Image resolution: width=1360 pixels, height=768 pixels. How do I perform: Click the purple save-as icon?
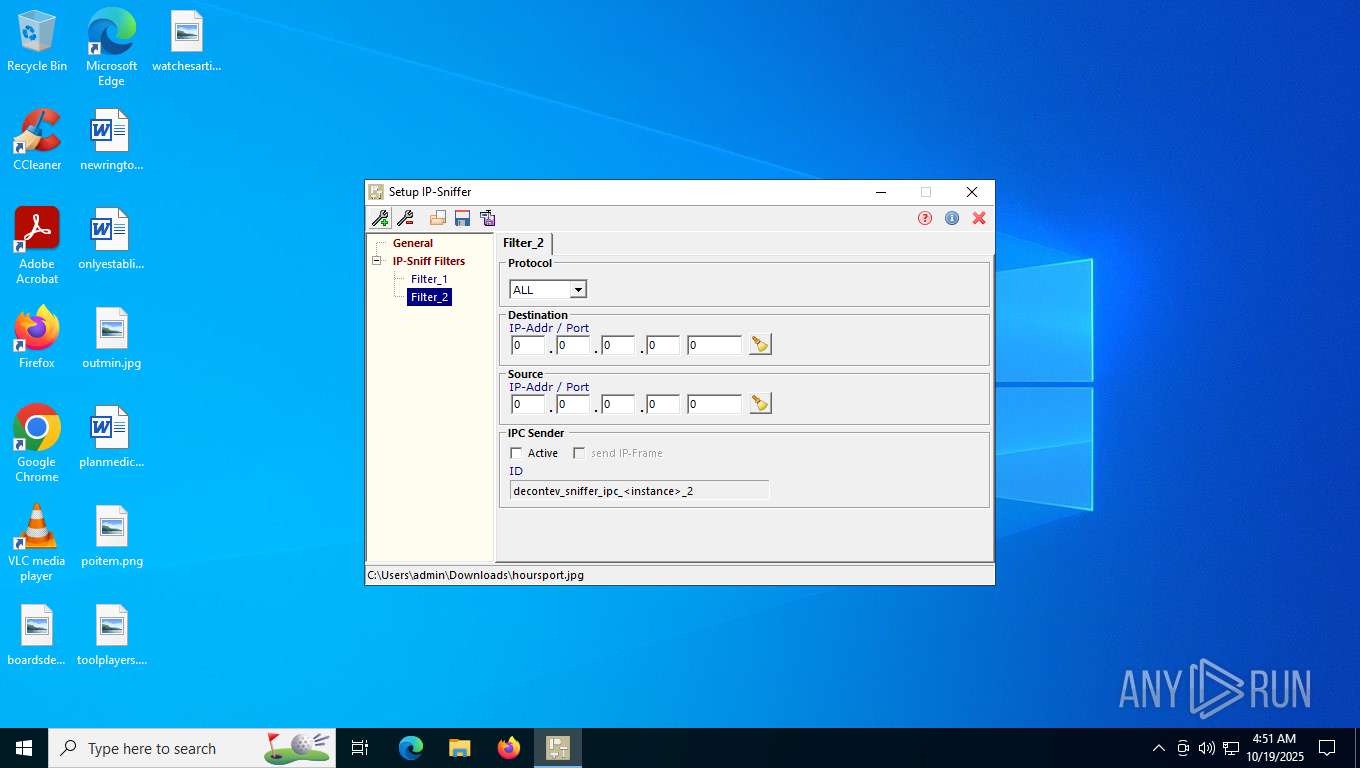pos(487,218)
